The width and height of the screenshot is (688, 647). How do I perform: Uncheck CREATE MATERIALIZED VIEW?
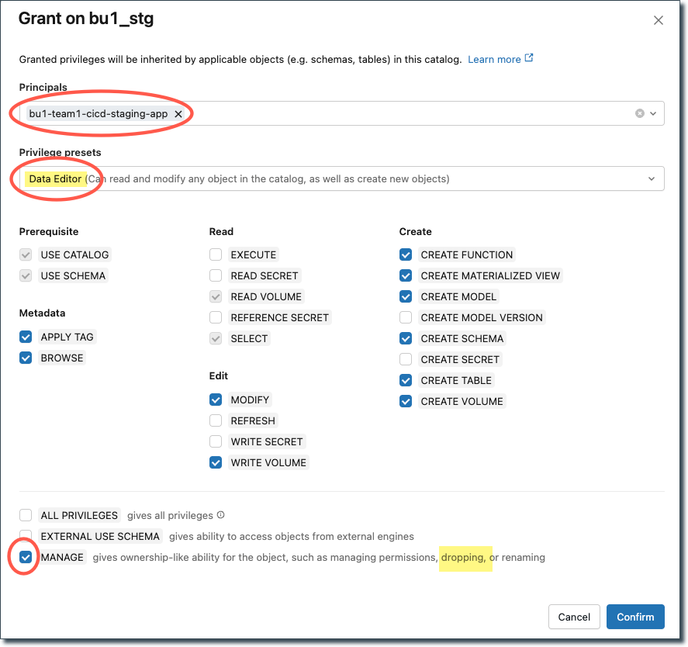pos(406,276)
